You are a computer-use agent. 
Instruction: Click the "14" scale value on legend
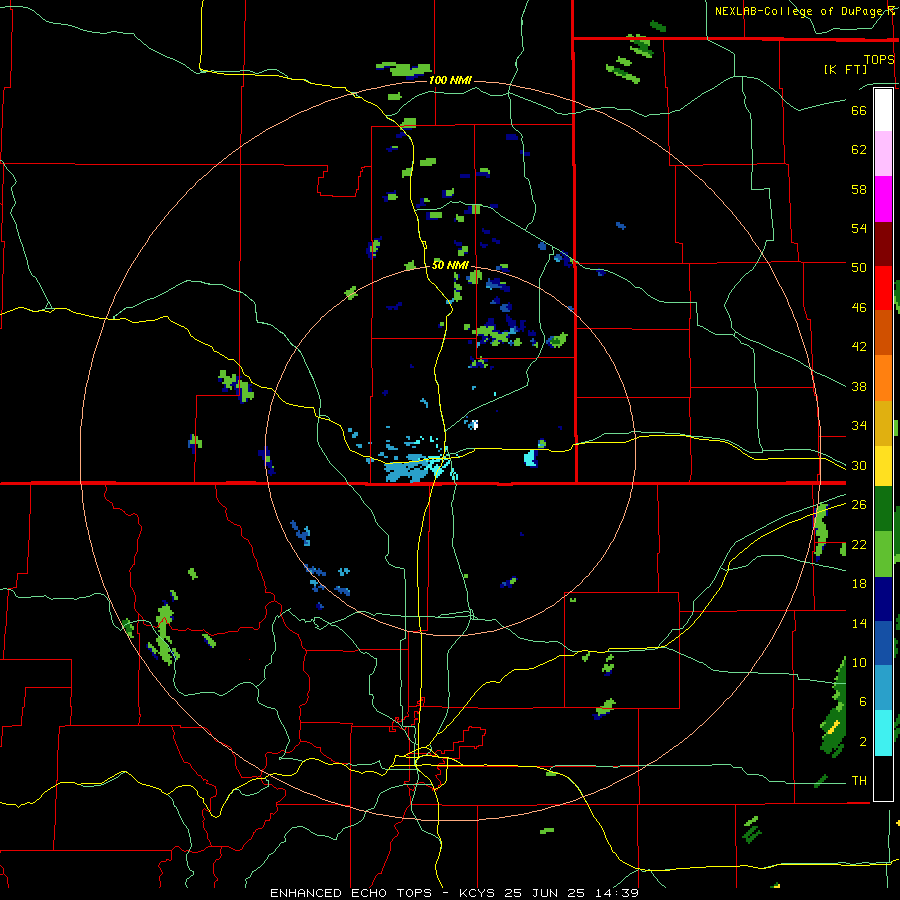(859, 623)
